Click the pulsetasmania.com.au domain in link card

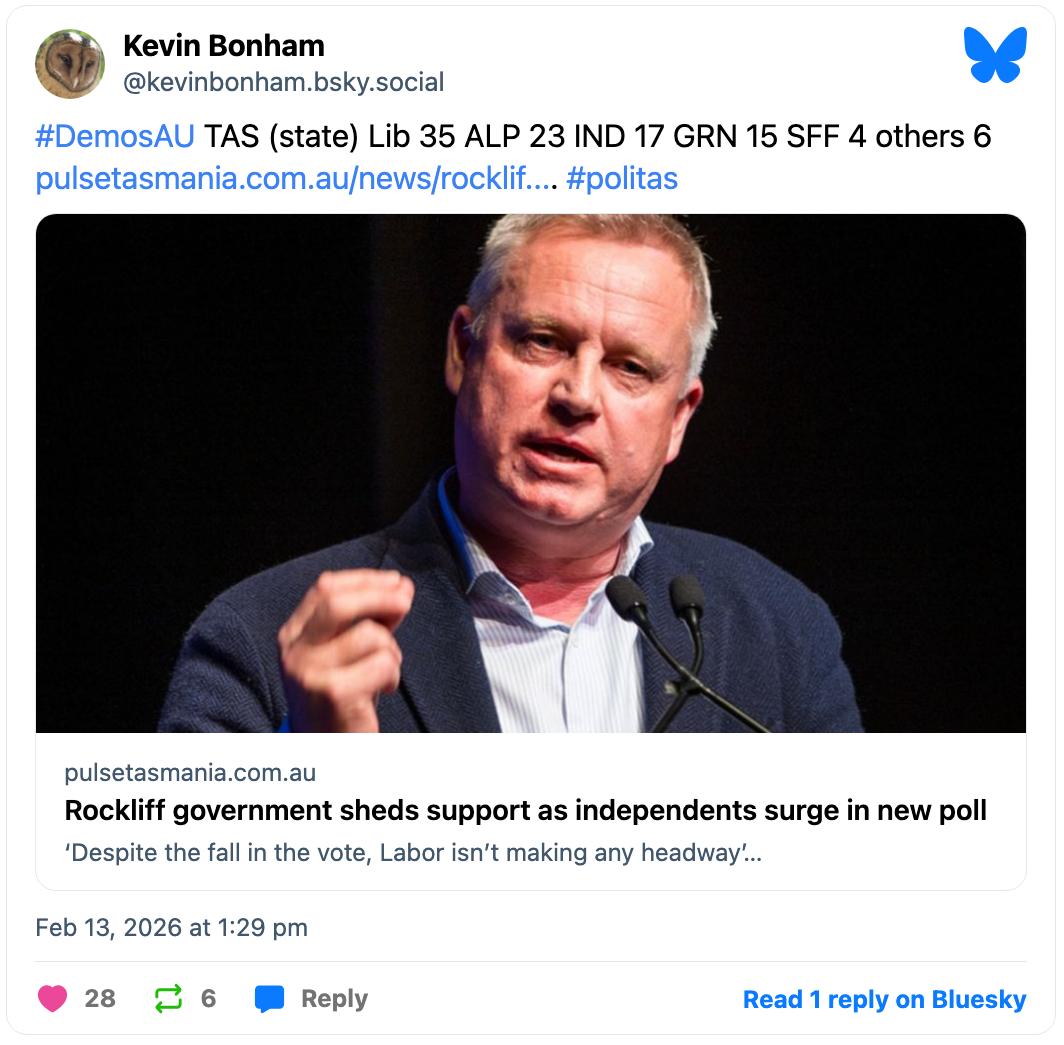190,773
